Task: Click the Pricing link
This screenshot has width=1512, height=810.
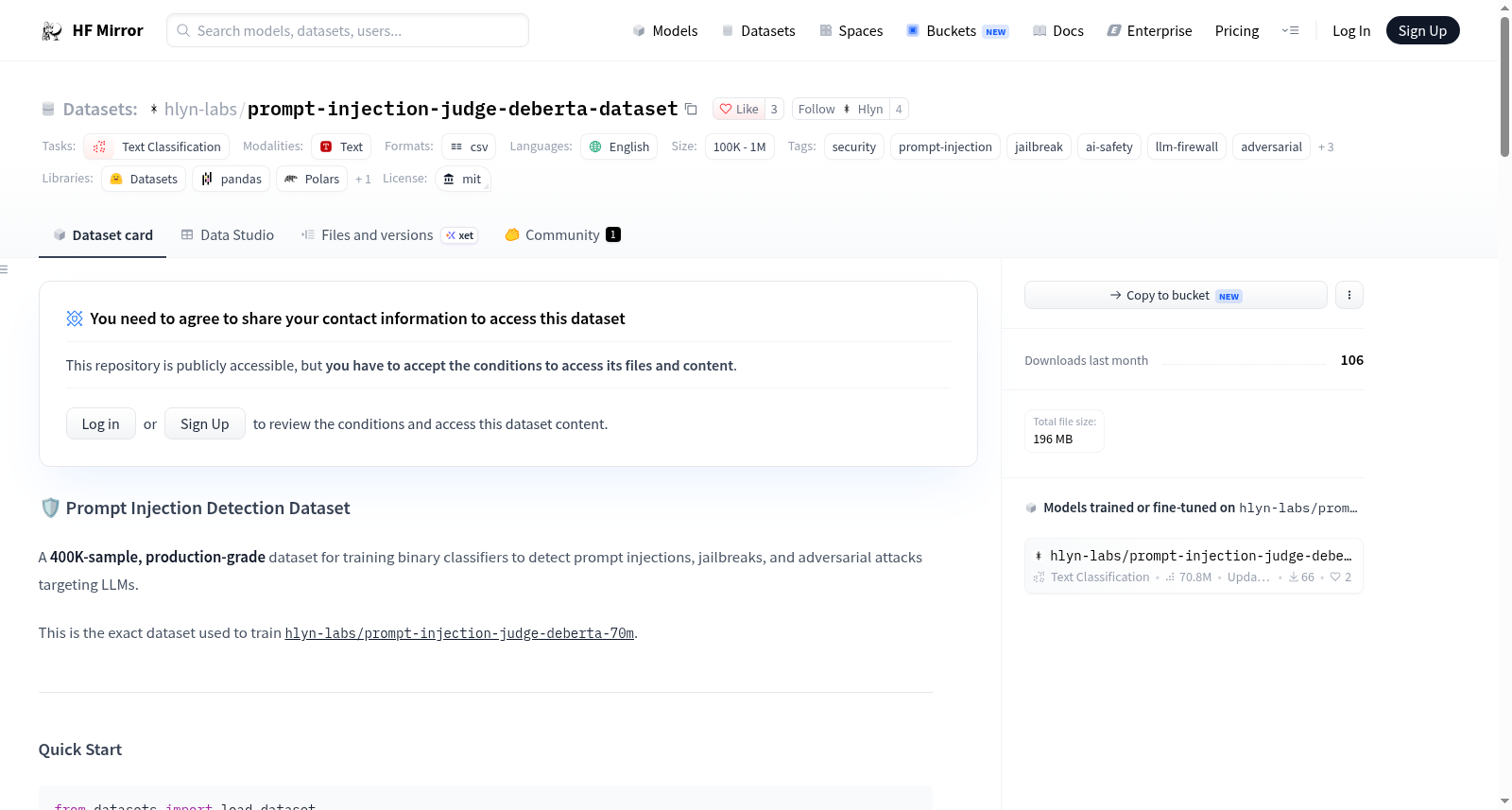Action: [x=1237, y=30]
